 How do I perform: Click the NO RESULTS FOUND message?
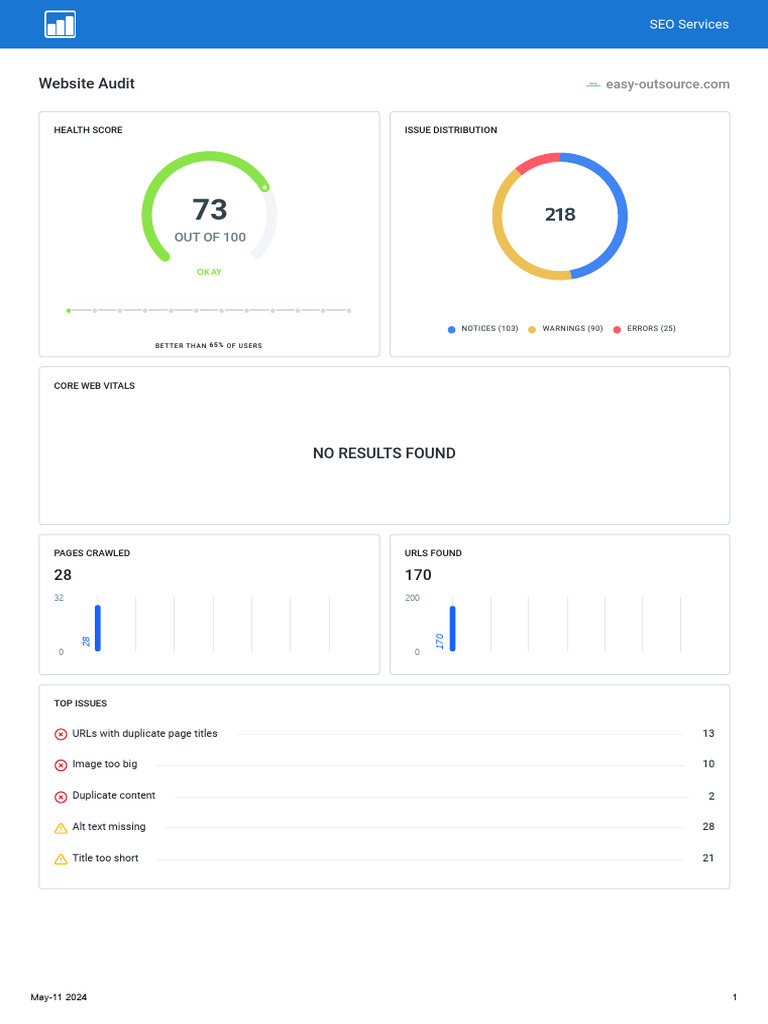384,453
